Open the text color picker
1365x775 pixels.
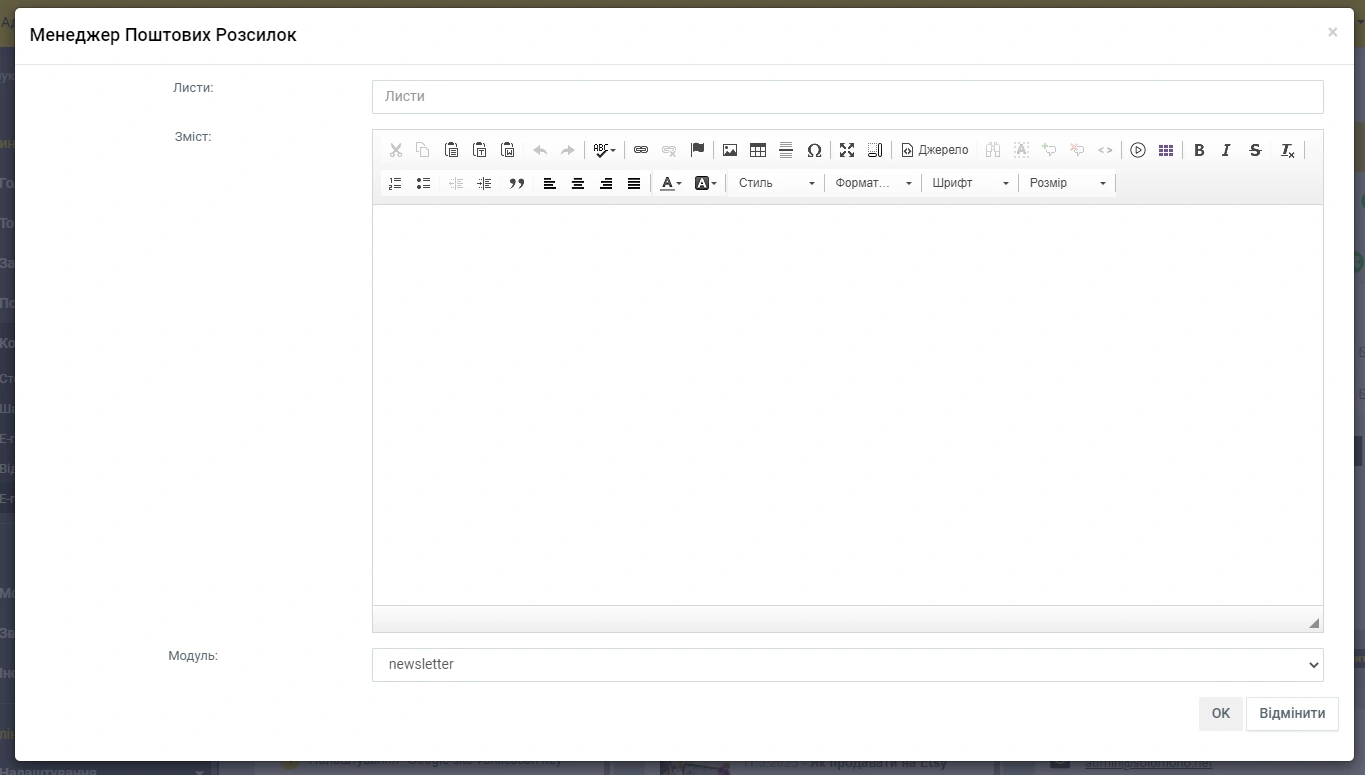click(x=670, y=183)
